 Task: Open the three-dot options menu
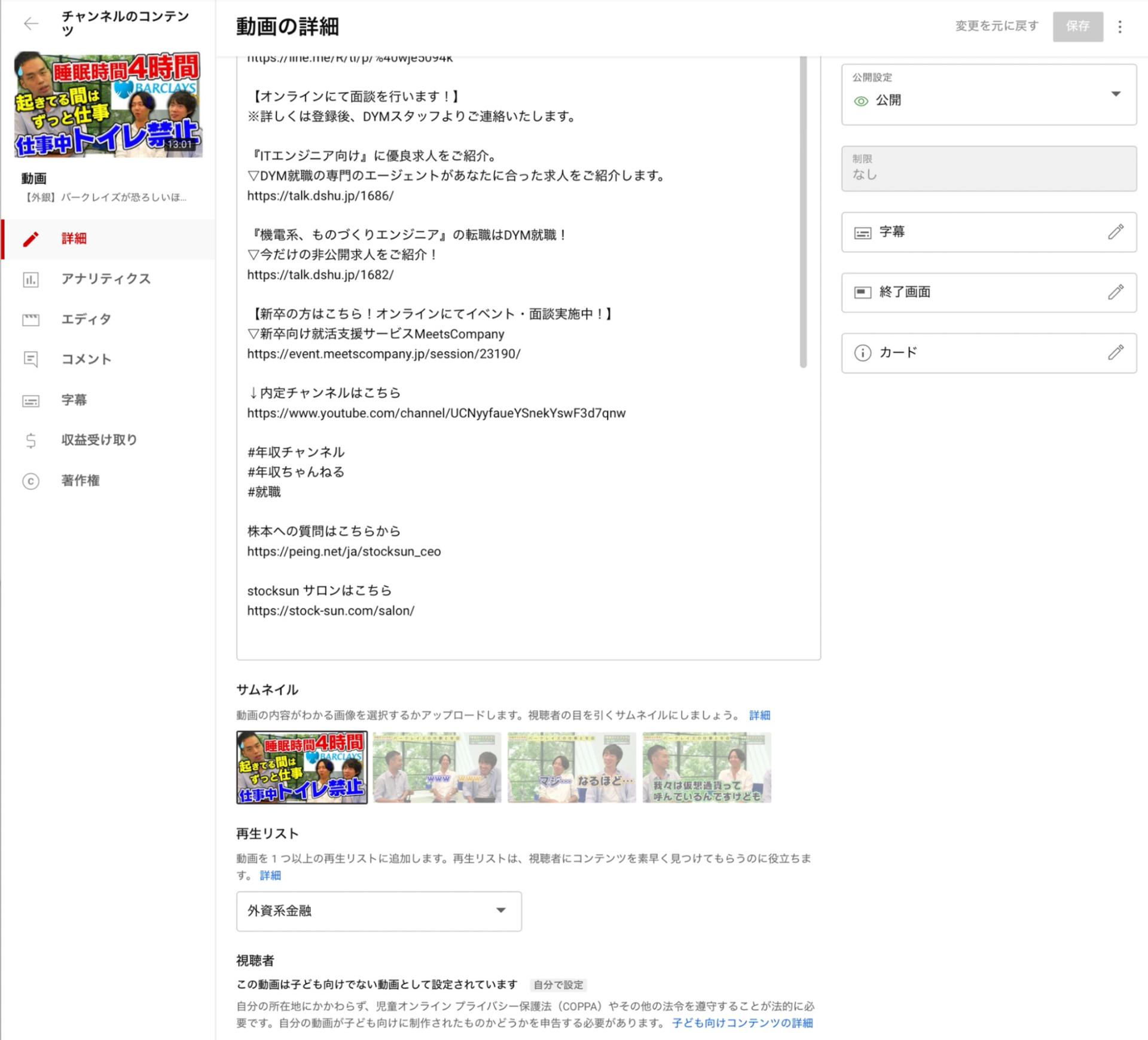1119,26
